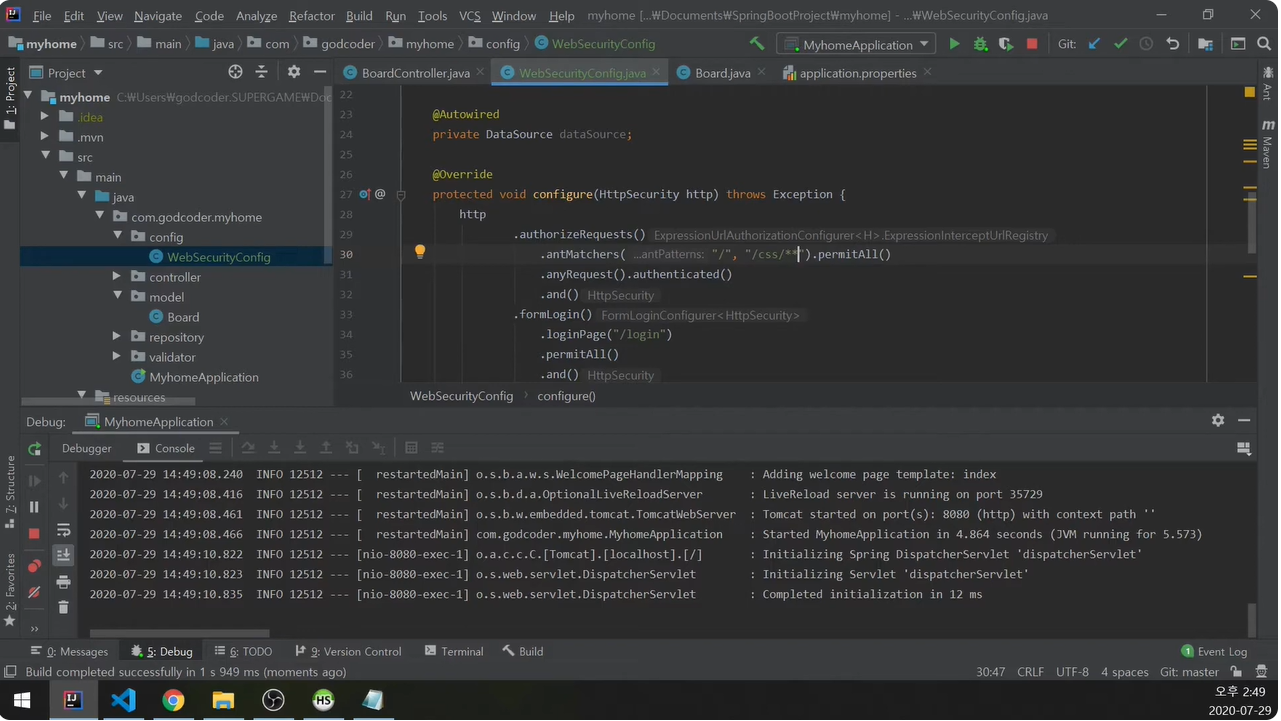Open File Explorer from taskbar
Image resolution: width=1281 pixels, height=721 pixels.
point(223,700)
